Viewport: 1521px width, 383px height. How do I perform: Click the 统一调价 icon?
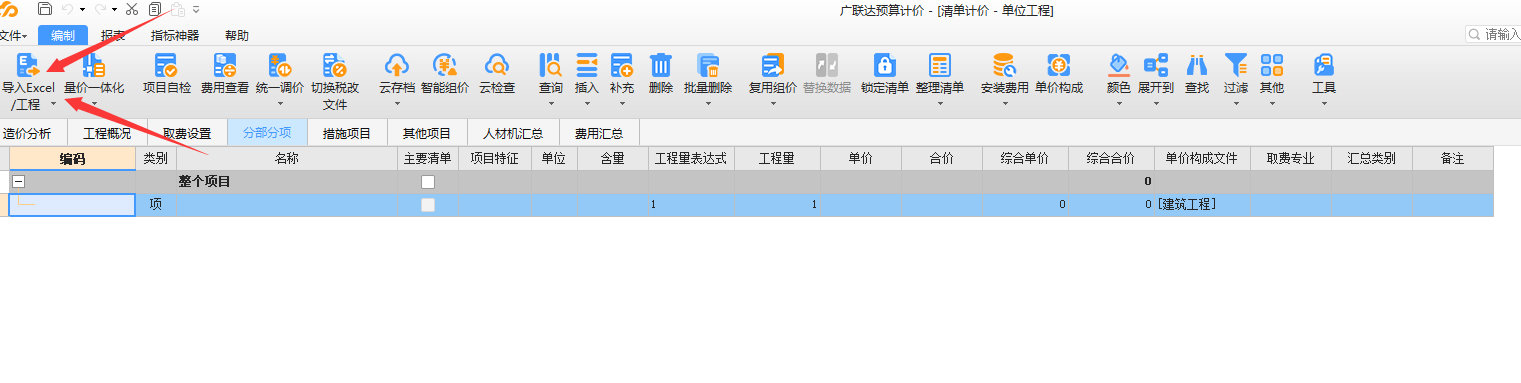[x=280, y=66]
